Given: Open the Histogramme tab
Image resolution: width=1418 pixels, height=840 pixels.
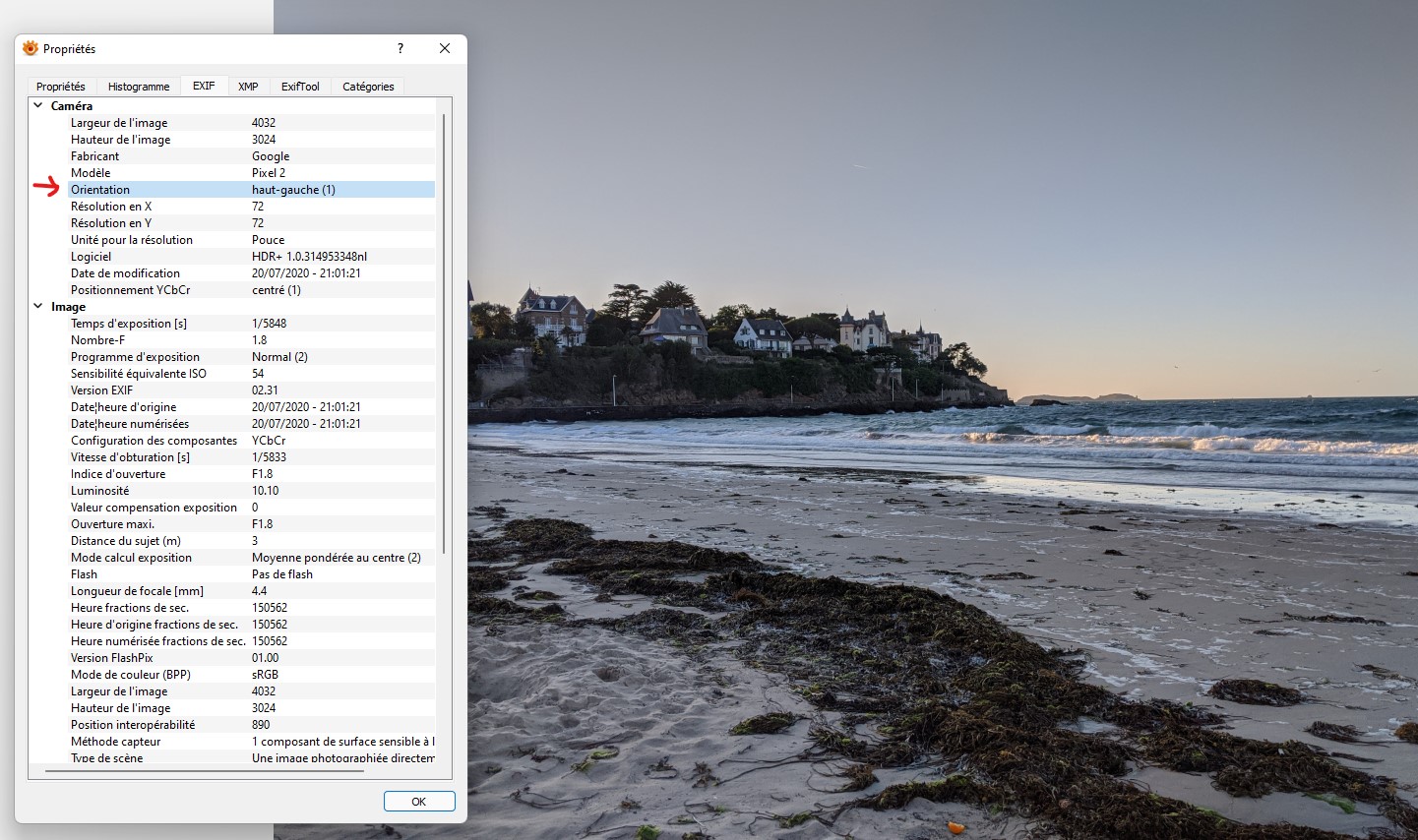Looking at the screenshot, I should point(139,87).
